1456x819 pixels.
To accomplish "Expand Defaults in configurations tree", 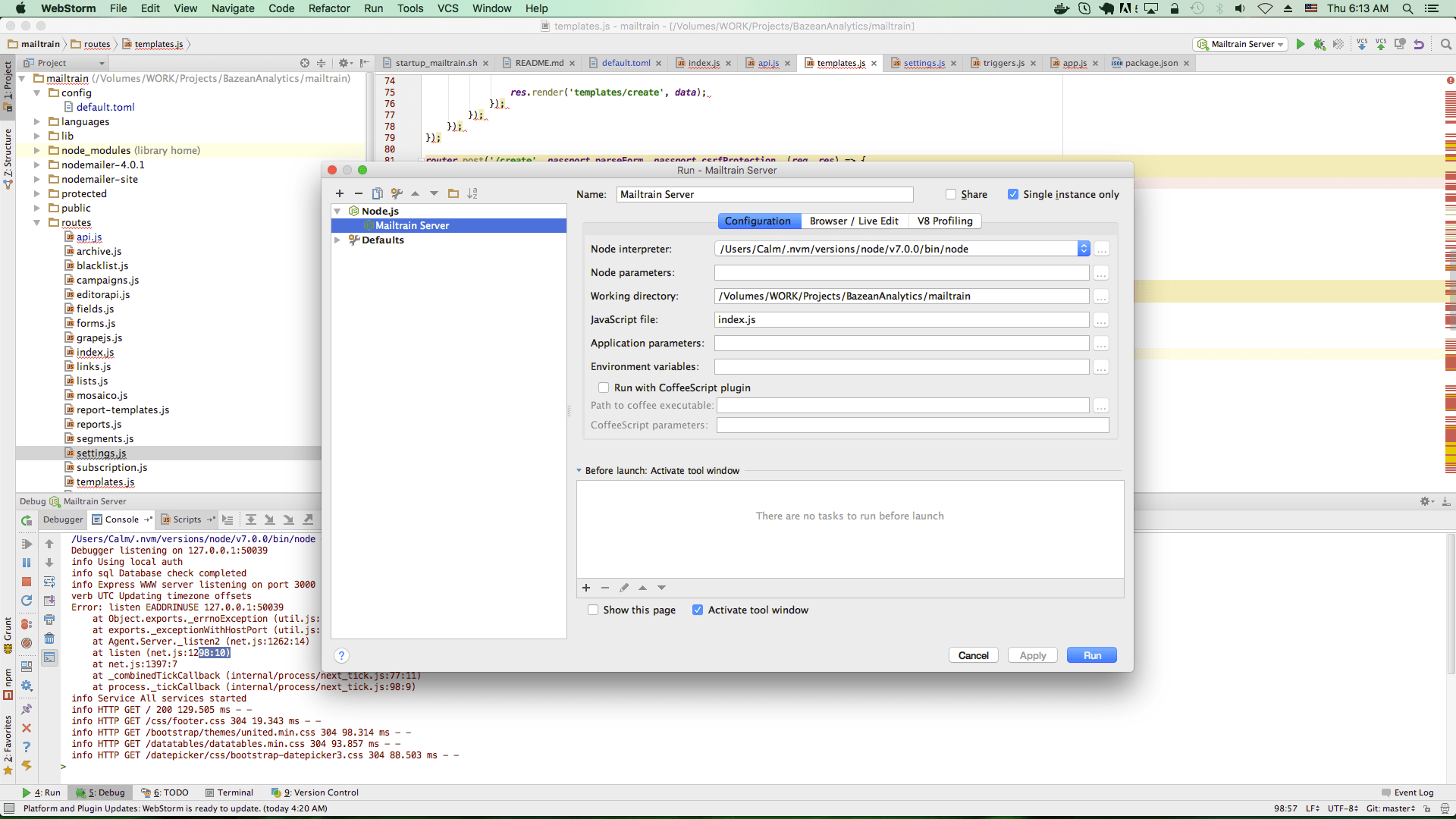I will coord(337,240).
